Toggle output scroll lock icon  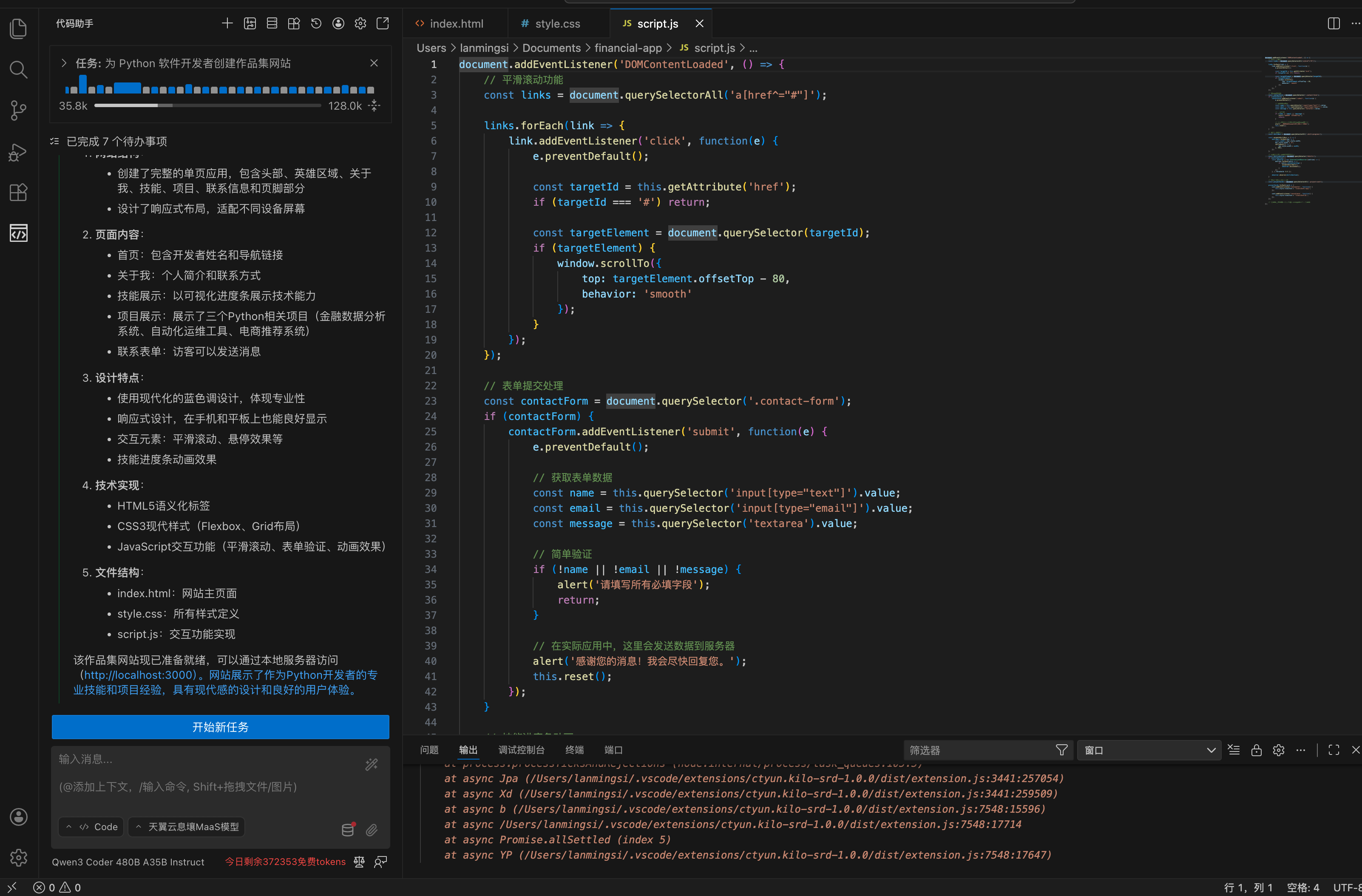[x=1256, y=750]
